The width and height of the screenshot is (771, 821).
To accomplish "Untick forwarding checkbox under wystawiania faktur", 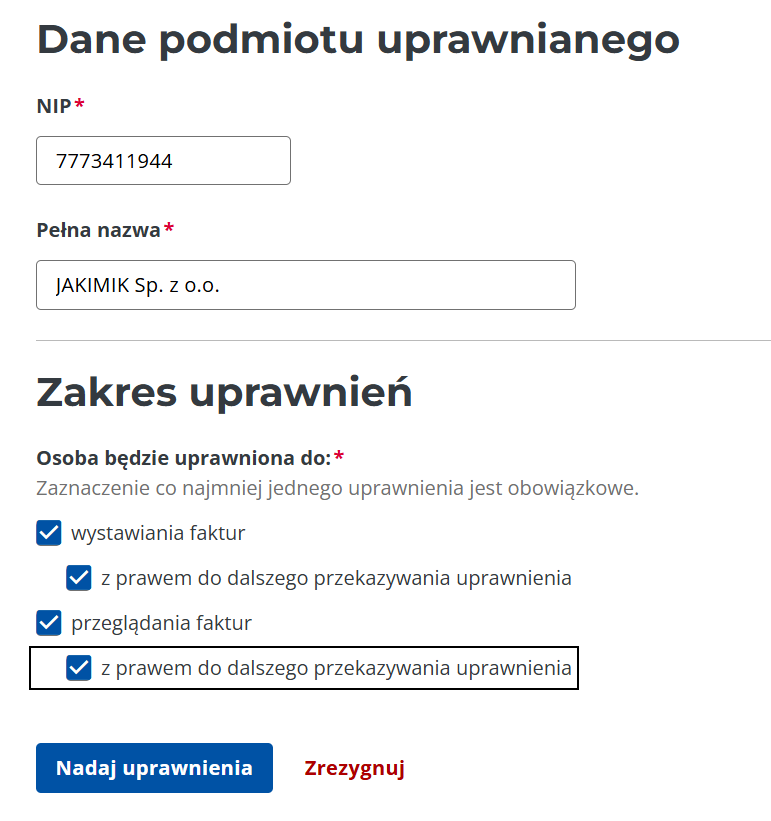I will tap(79, 578).
